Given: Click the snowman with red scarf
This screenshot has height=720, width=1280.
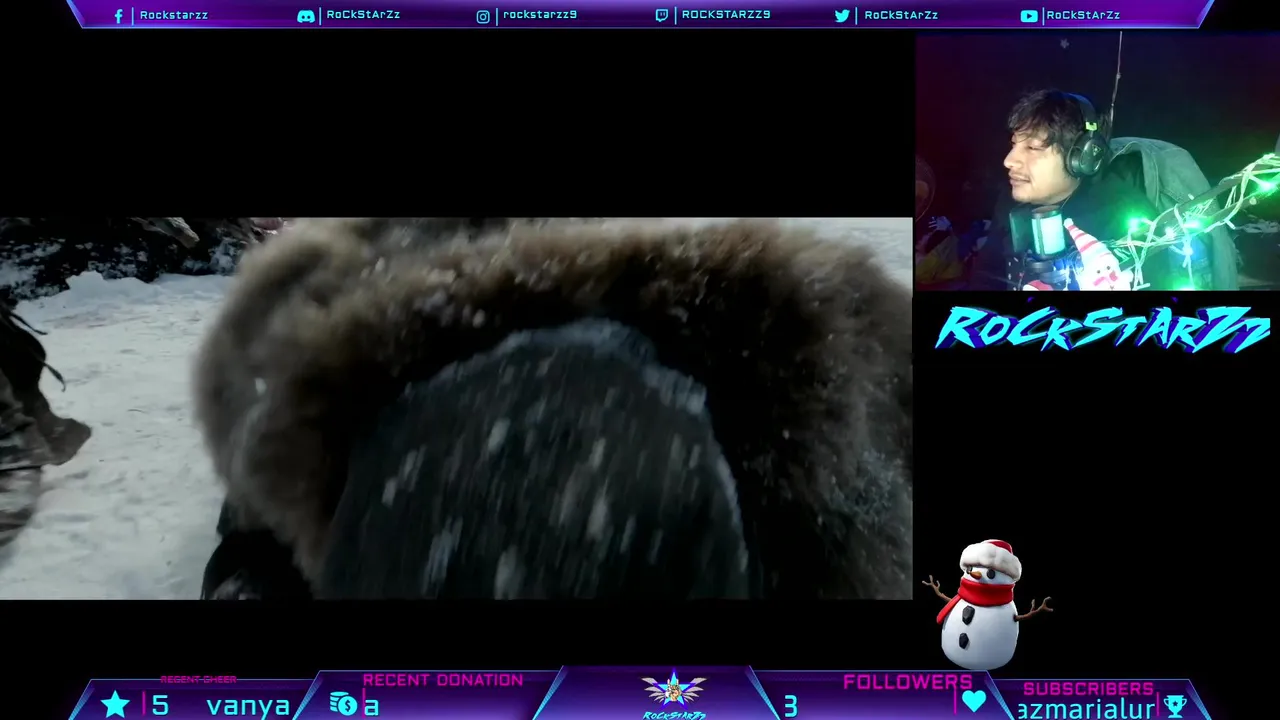Looking at the screenshot, I should 986,604.
